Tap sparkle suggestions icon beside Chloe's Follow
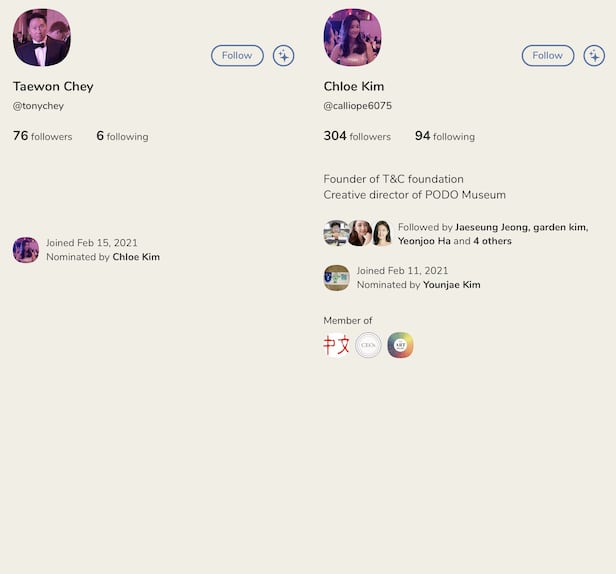This screenshot has width=616, height=574. (594, 56)
